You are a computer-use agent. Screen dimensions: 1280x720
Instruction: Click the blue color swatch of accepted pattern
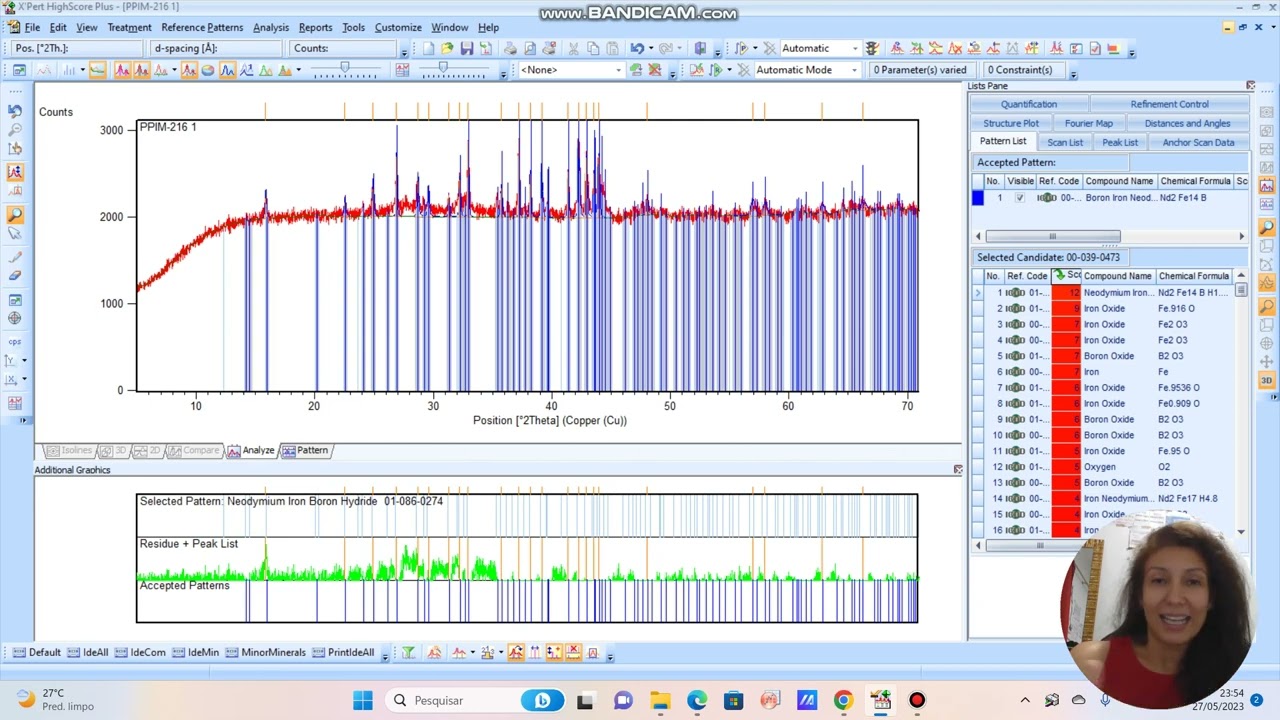pos(978,198)
